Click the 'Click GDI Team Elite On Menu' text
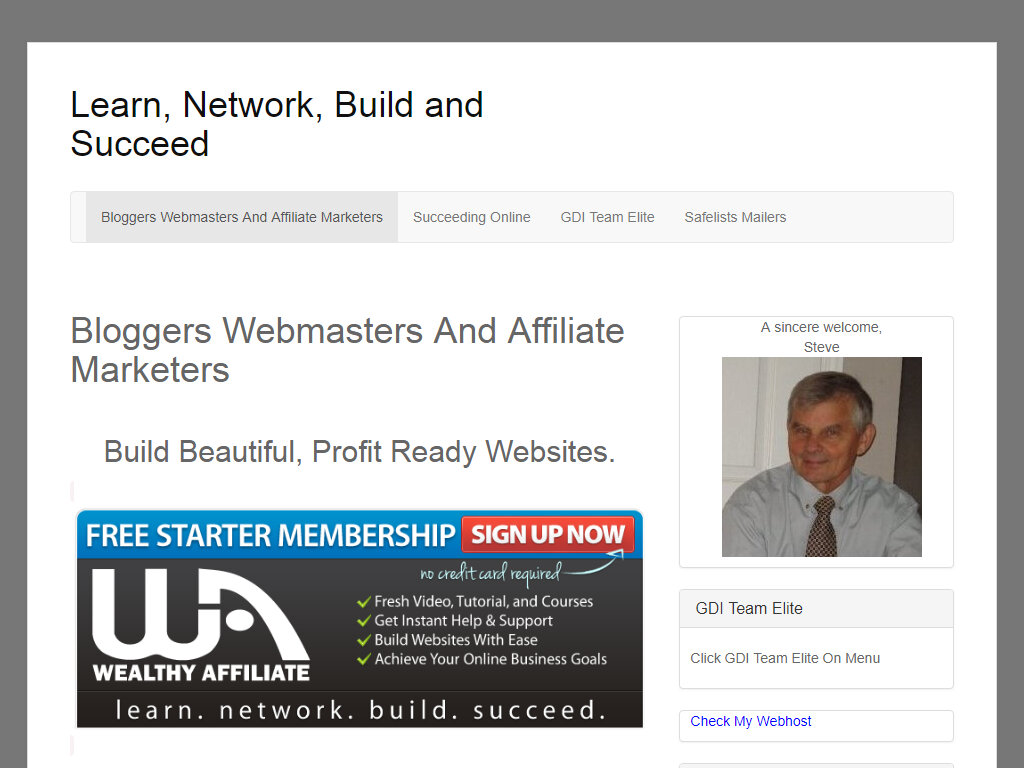 [785, 658]
